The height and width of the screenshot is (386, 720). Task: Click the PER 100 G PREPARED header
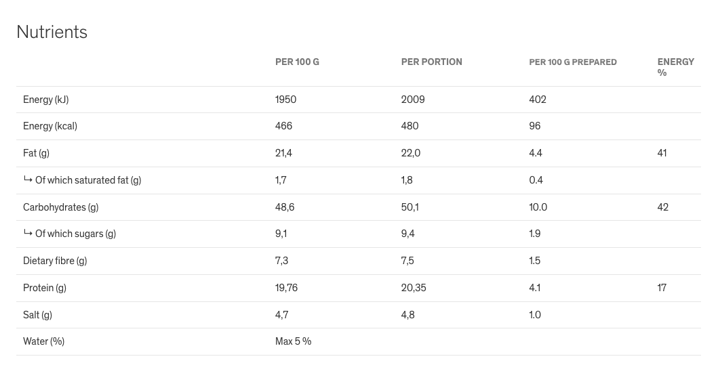573,62
